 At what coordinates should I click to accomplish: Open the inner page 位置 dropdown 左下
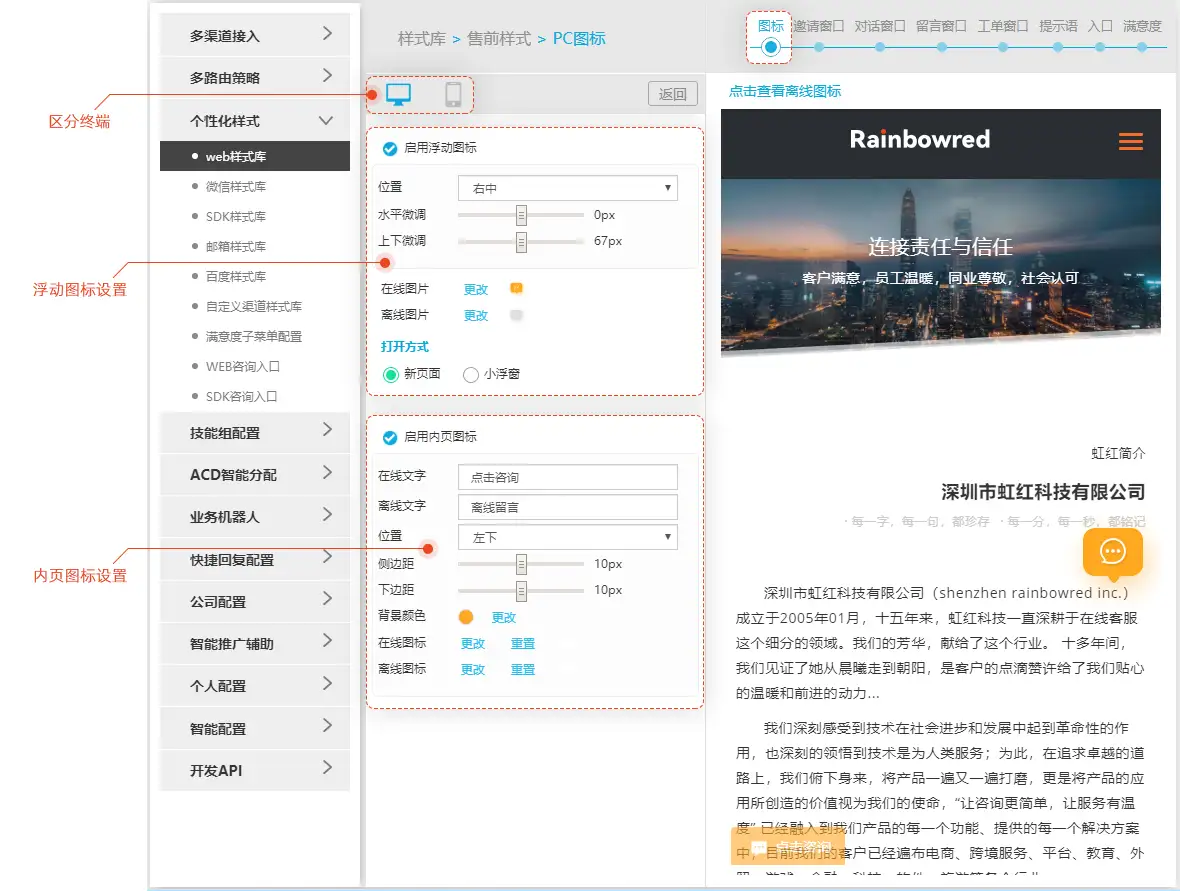pyautogui.click(x=567, y=537)
